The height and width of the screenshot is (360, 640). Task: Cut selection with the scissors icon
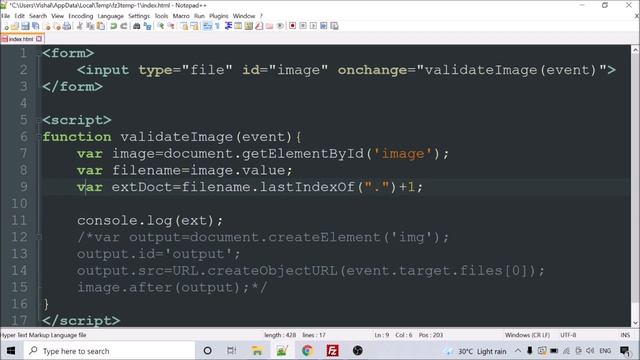pos(80,26)
